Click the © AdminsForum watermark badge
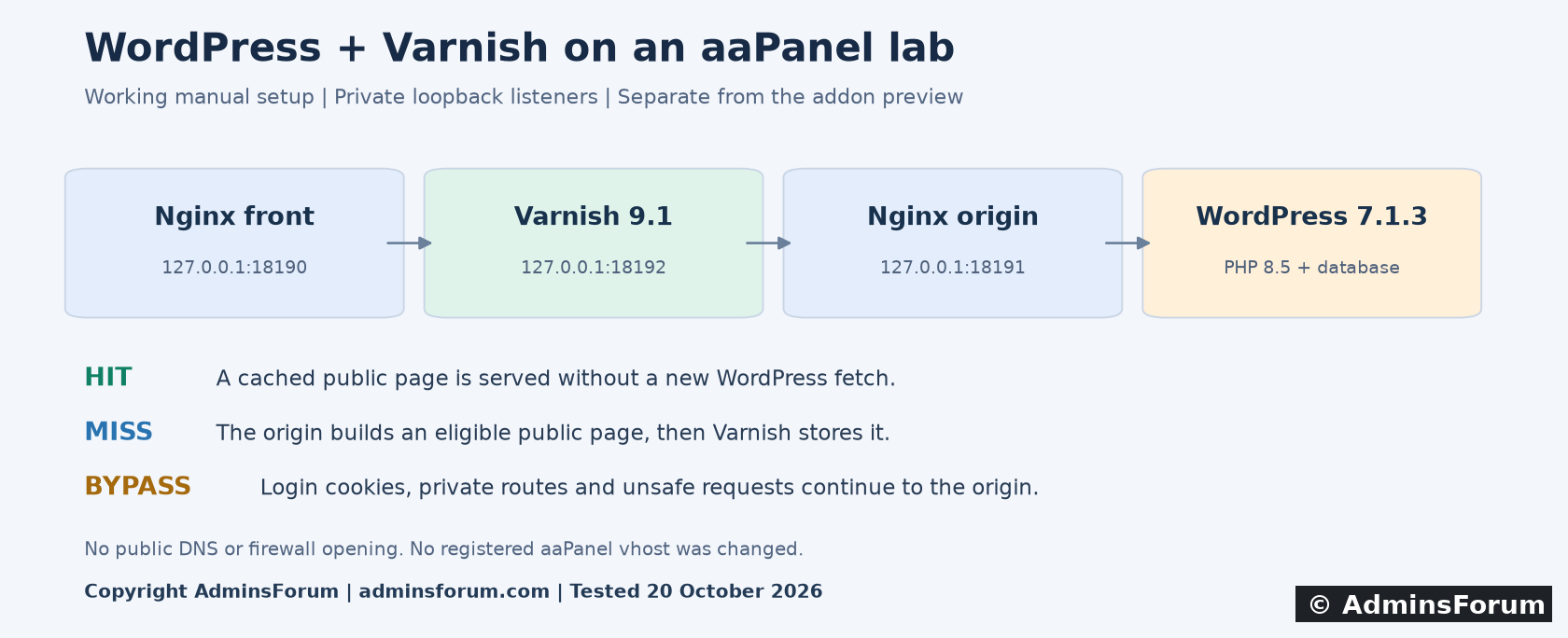The height and width of the screenshot is (638, 1568). pos(1423,604)
